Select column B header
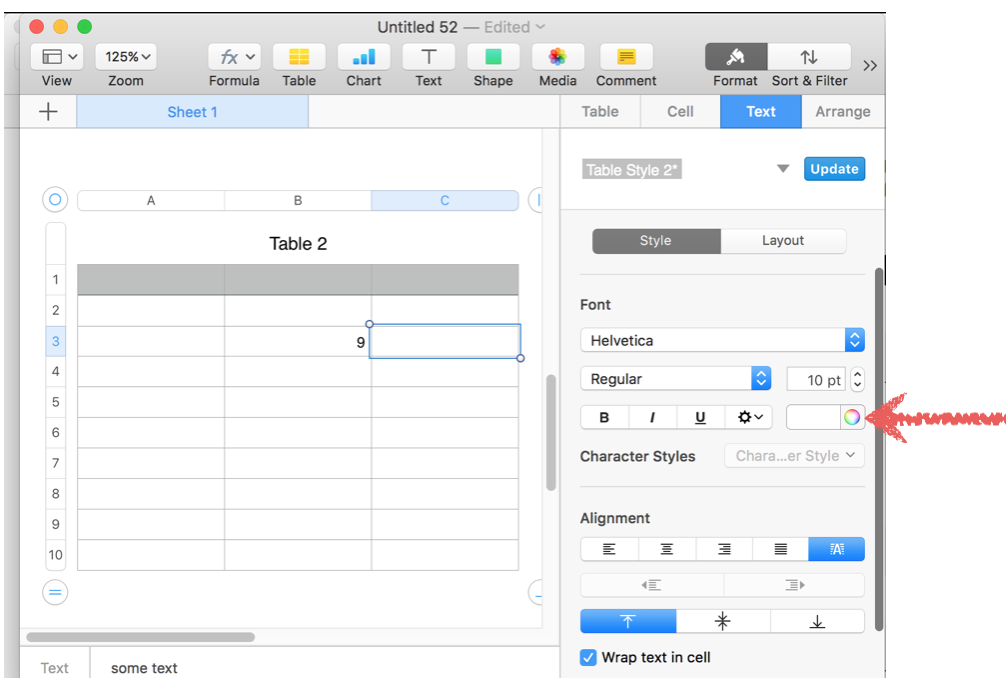Screen dimensions: 1006x678 point(298,200)
